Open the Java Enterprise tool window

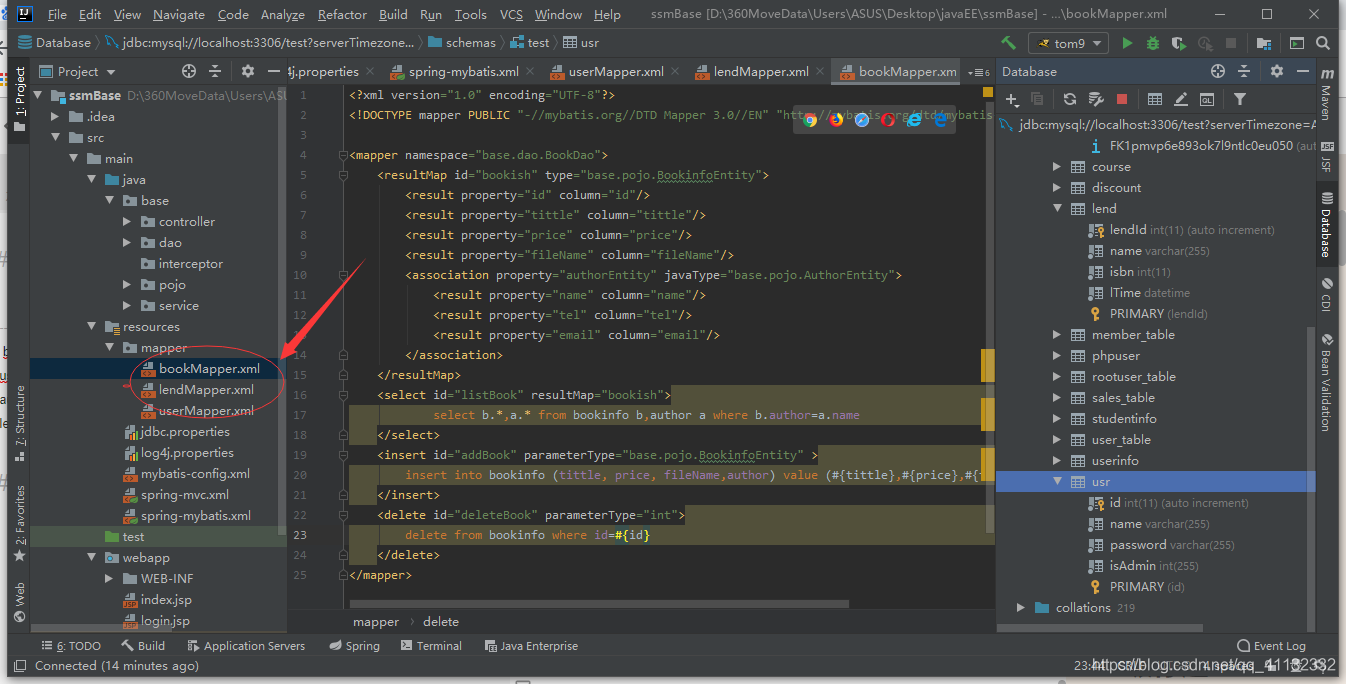pyautogui.click(x=530, y=646)
